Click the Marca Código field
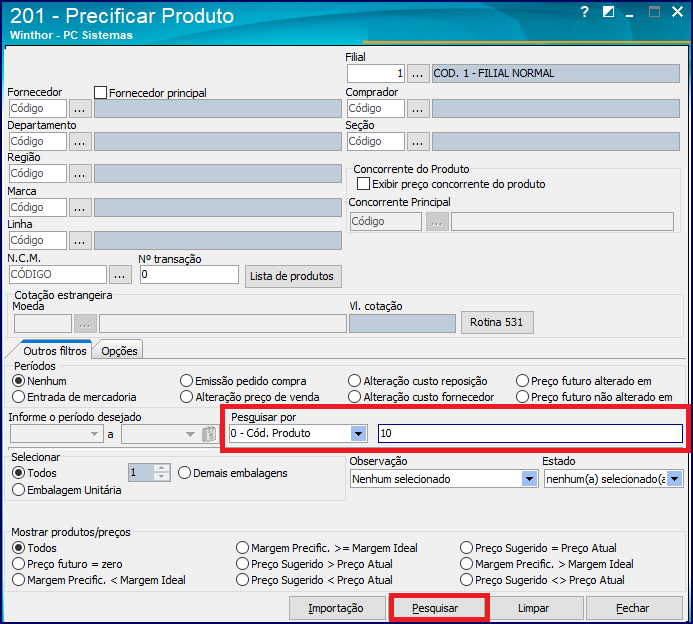Viewport: 693px width, 624px height. [x=38, y=207]
